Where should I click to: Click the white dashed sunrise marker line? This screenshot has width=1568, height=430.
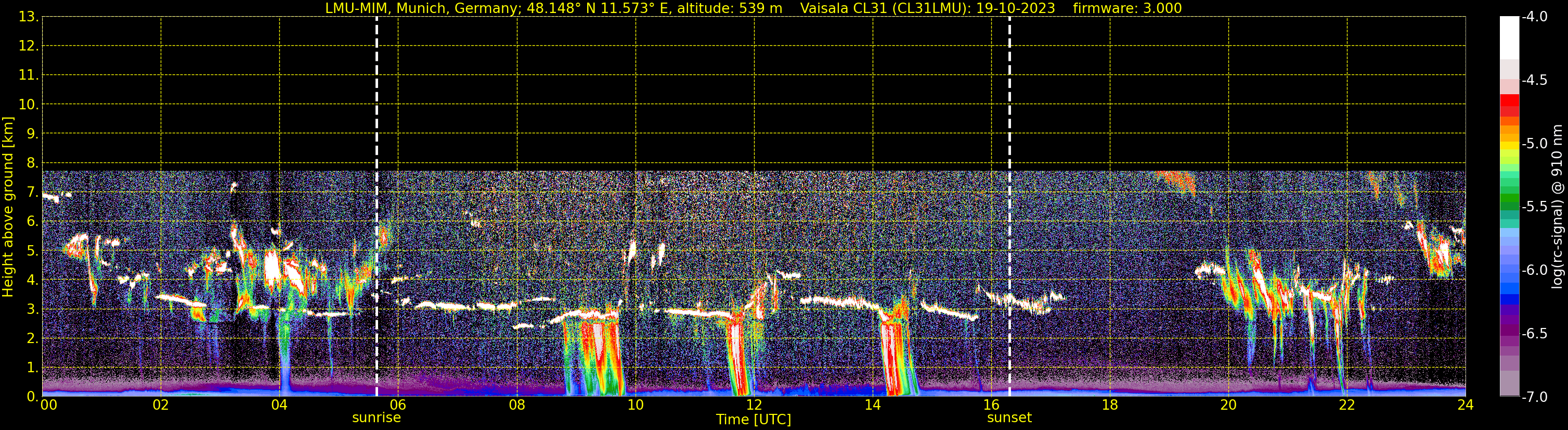pos(377,207)
